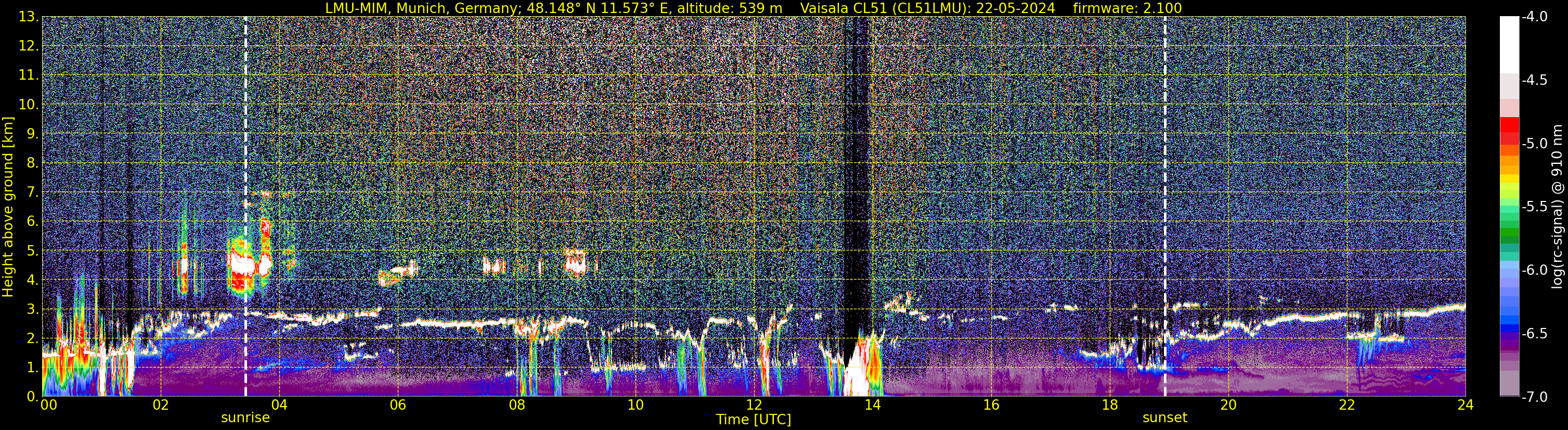Pick the bright red colorbar segment
The width and height of the screenshot is (1568, 430).
1509,124
